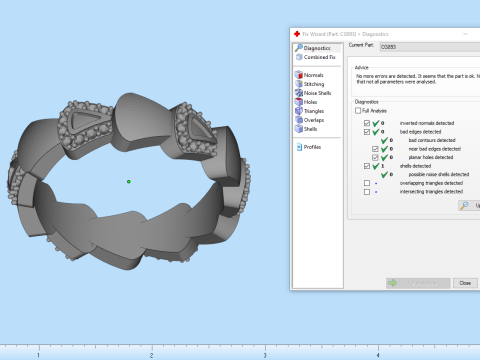Click the Fix Wizard title bar text
Viewport: 480px width, 360px height.
click(x=345, y=34)
